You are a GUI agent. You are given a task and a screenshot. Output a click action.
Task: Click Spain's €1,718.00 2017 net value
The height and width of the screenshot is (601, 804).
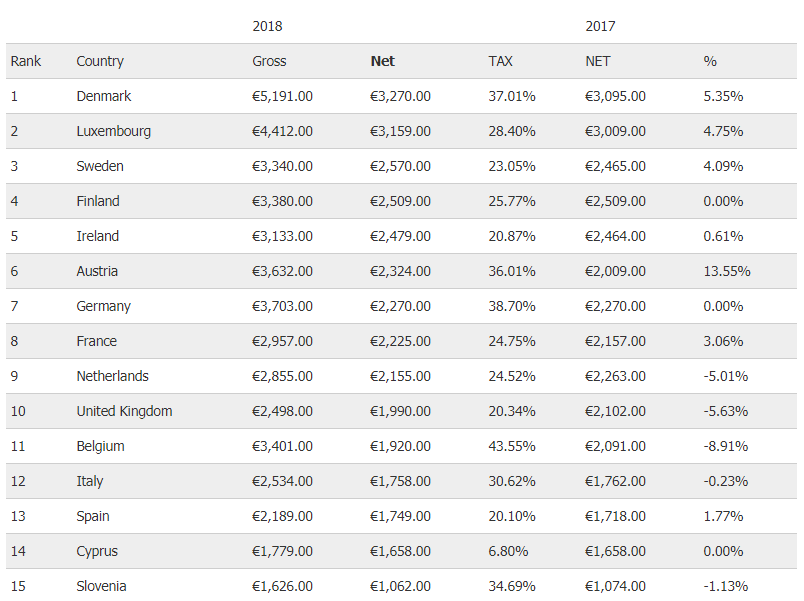pyautogui.click(x=615, y=516)
